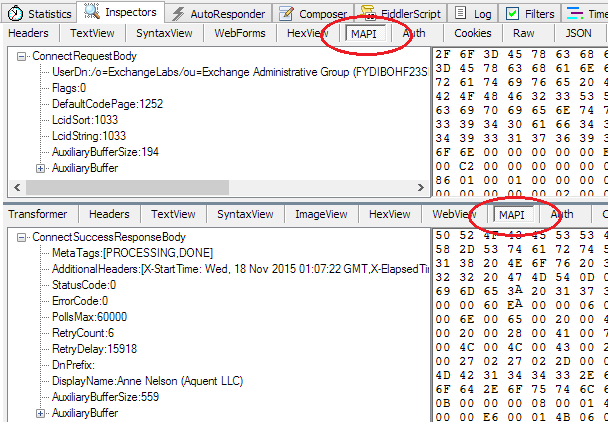Select request MAPI inspector tab
Image resolution: width=608 pixels, height=422 pixels.
coord(364,34)
